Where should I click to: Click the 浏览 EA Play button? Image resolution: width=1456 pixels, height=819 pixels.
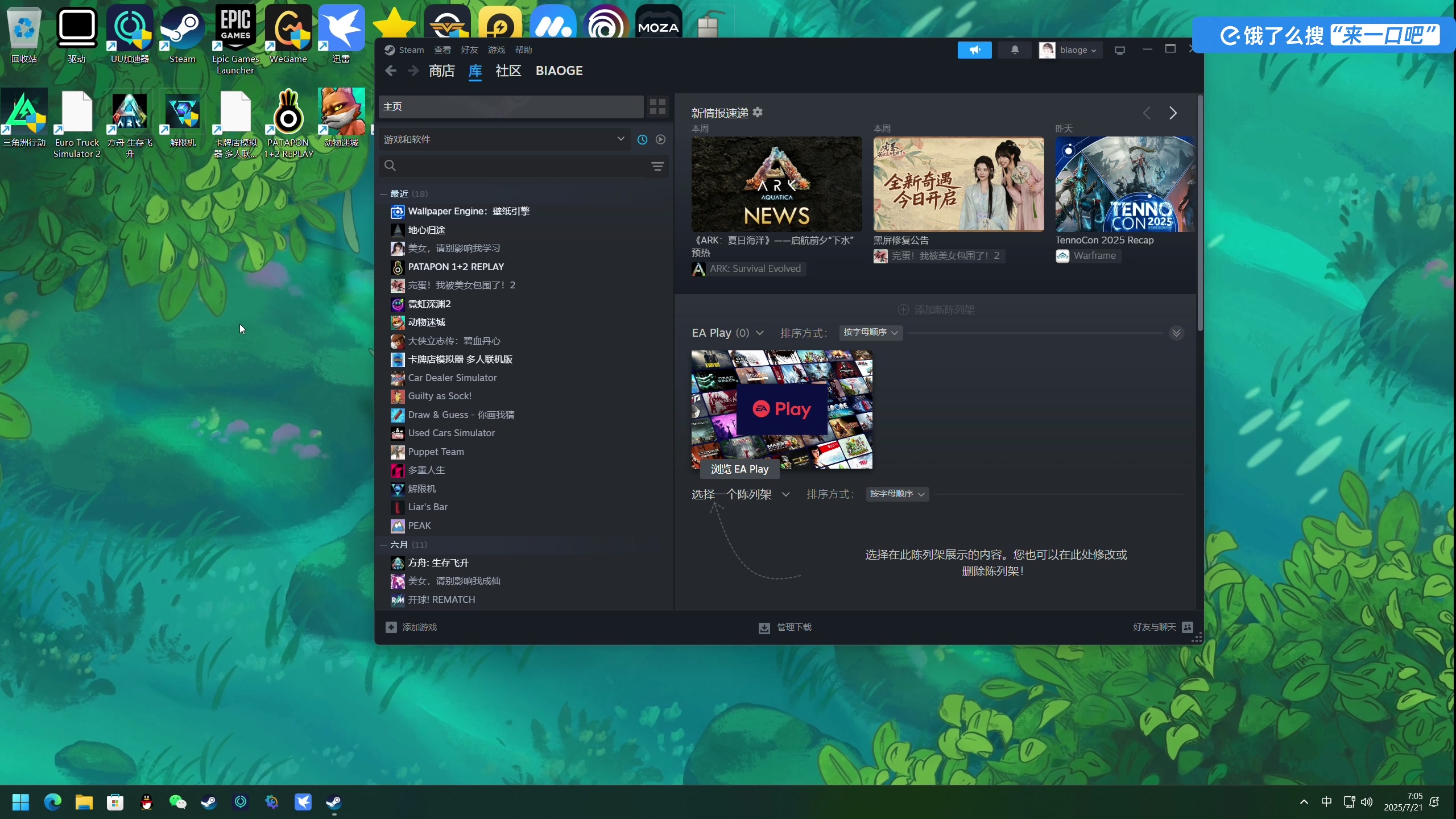[739, 469]
